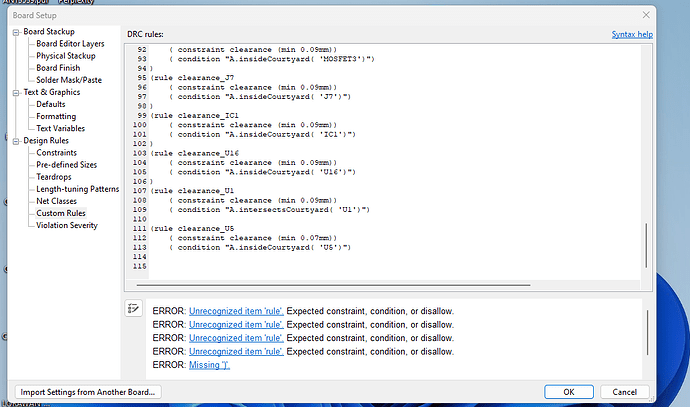This screenshot has width=690, height=407.
Task: Collapse the Board Stackup tree node
Action: click(x=16, y=32)
